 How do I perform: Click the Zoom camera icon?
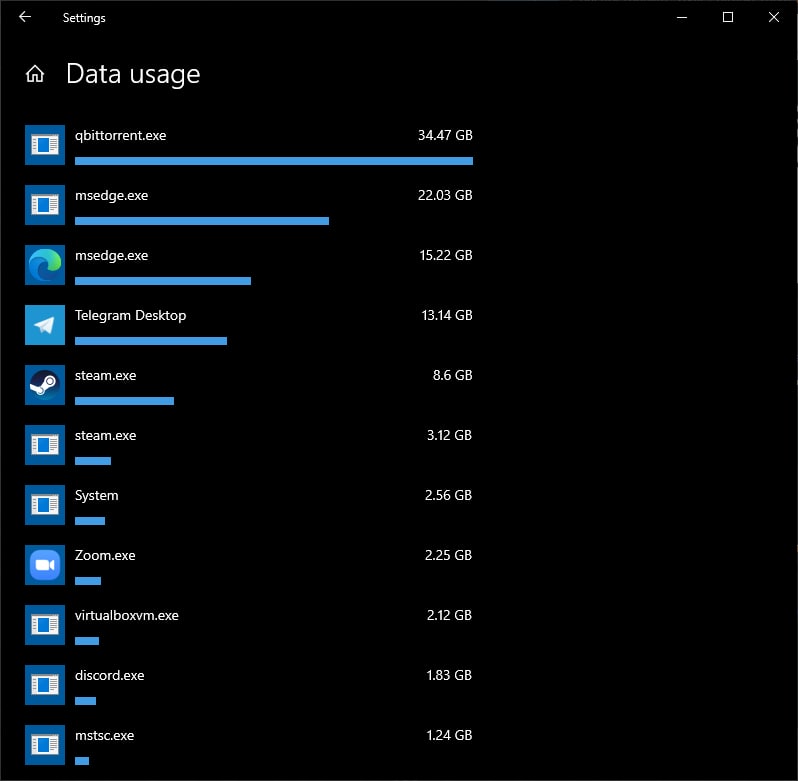(x=44, y=565)
